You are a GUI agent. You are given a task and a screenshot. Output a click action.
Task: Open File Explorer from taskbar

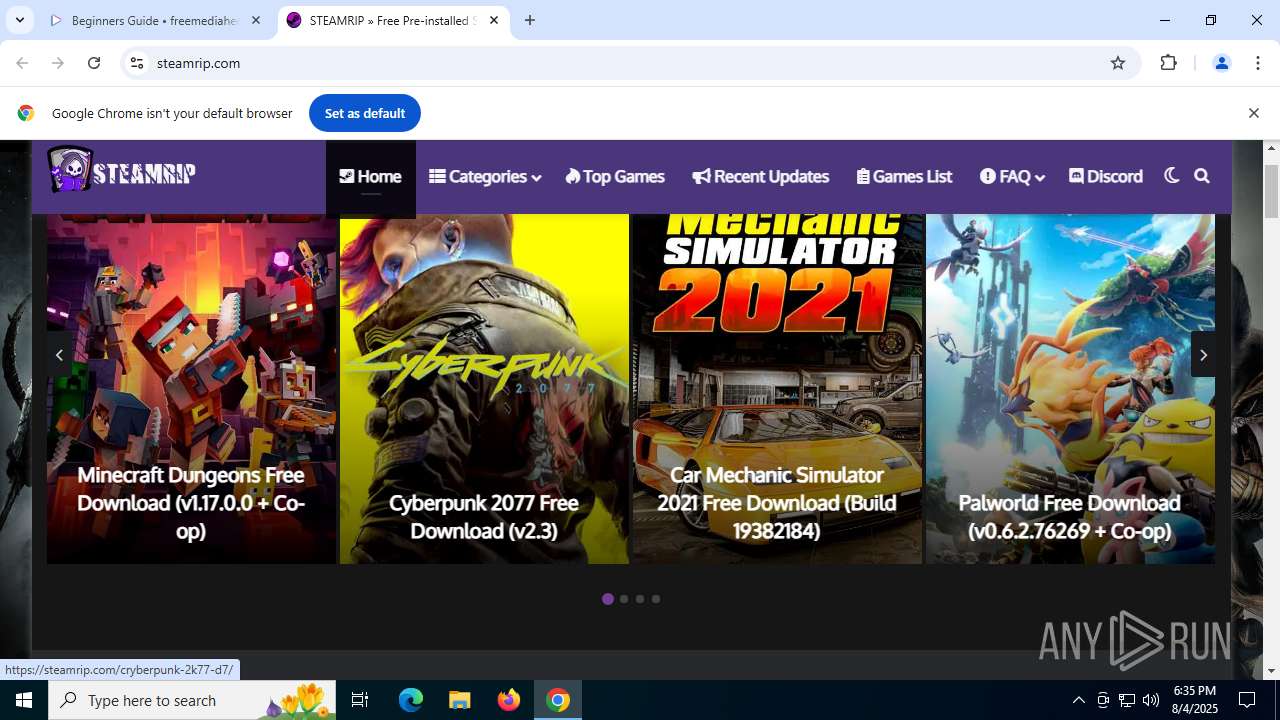pos(459,700)
